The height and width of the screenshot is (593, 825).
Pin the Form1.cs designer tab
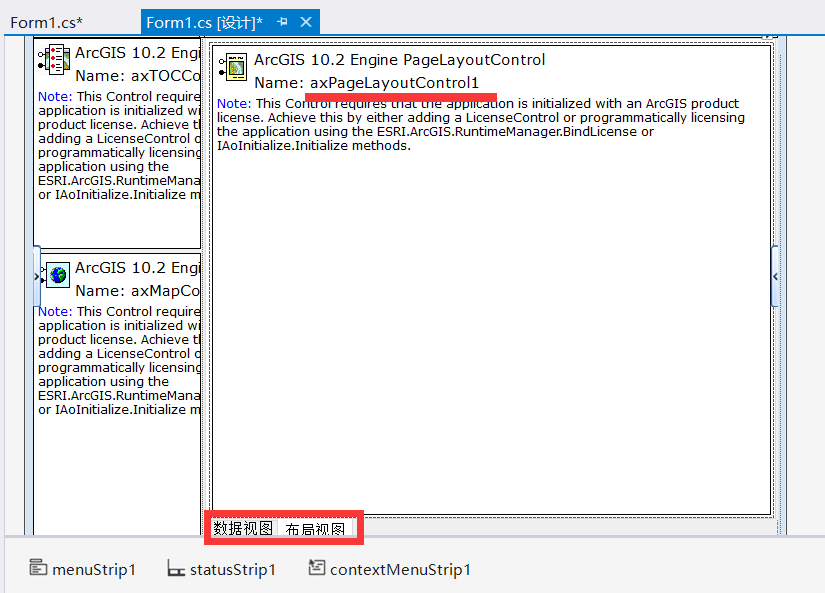[x=283, y=22]
